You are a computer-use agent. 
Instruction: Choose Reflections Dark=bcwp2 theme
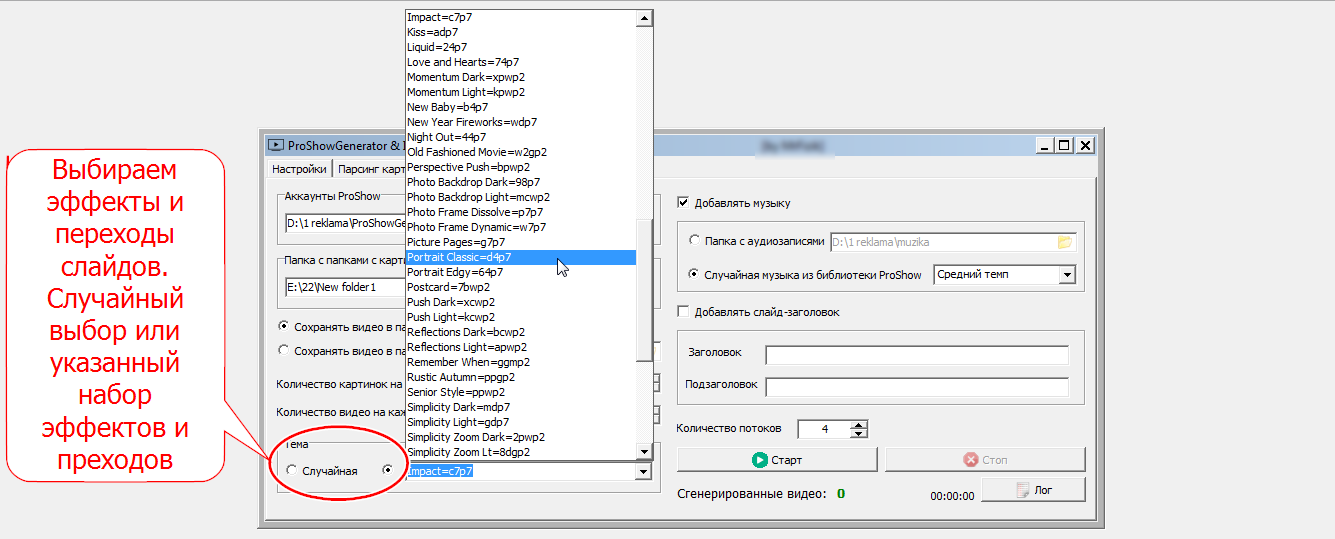click(x=521, y=332)
